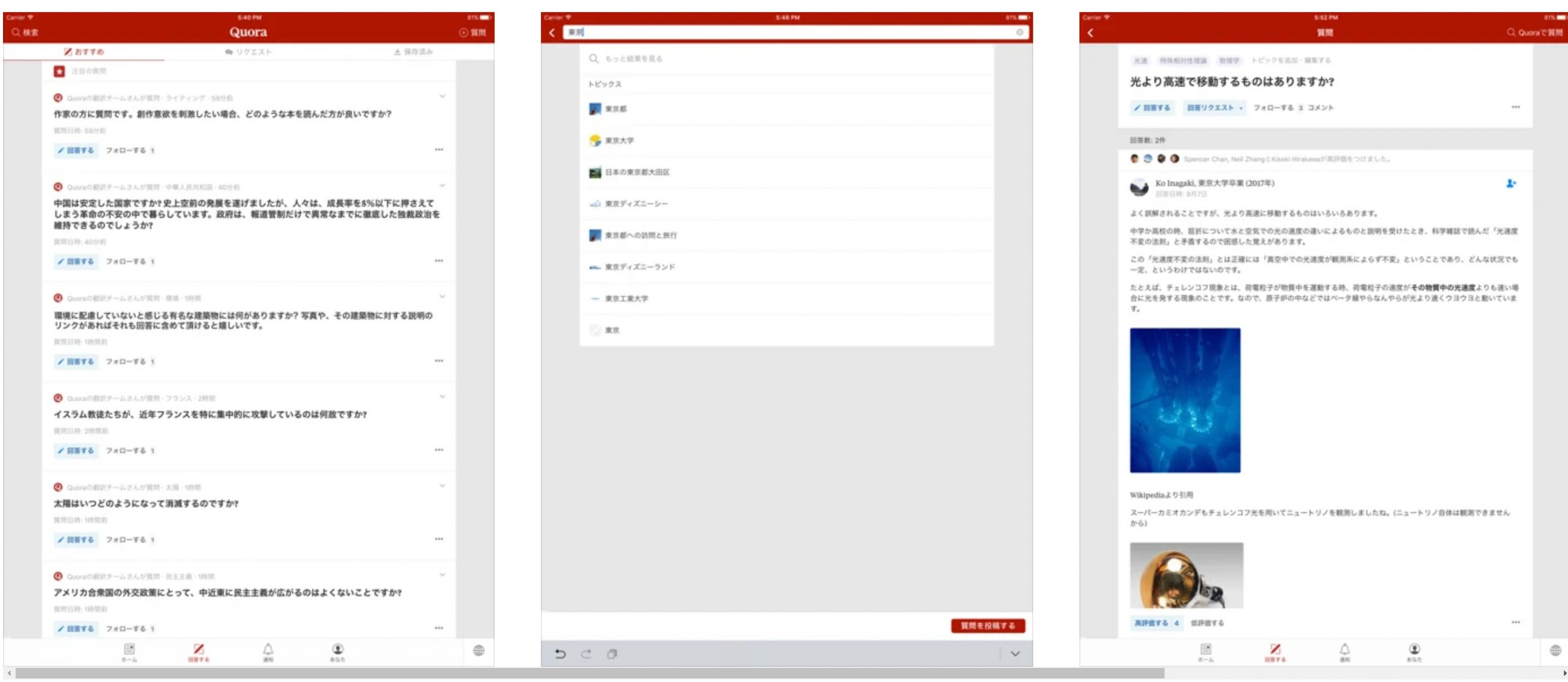Expand chevron on the first question card
Viewport: 1568px width, 682px height.
click(442, 97)
